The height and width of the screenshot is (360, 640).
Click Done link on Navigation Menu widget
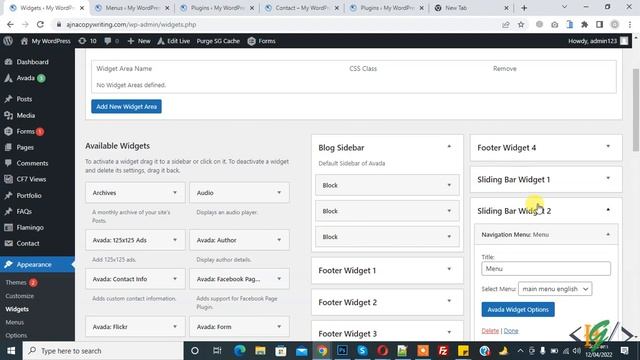511,331
